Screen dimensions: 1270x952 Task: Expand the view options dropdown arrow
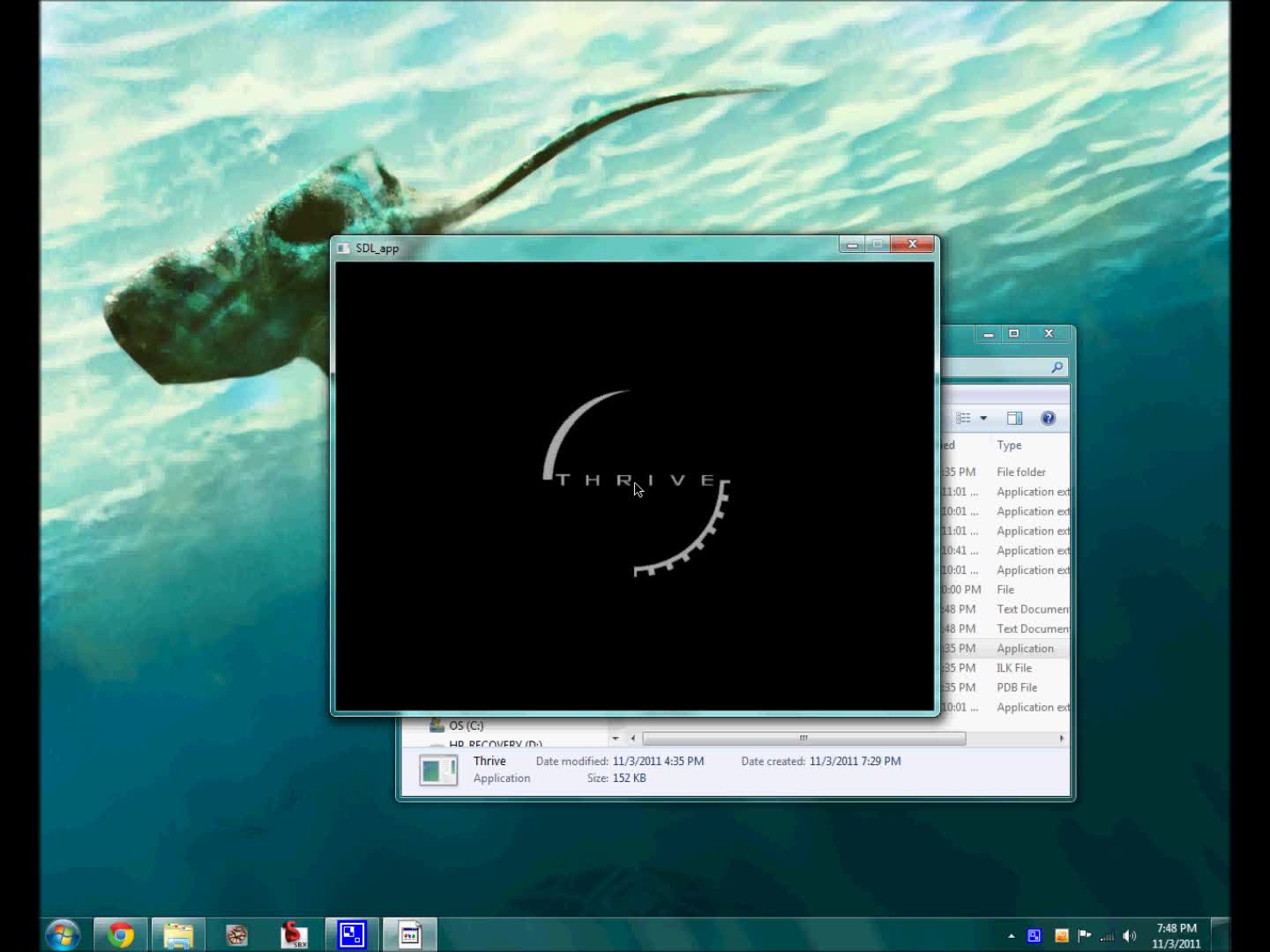[x=983, y=418]
